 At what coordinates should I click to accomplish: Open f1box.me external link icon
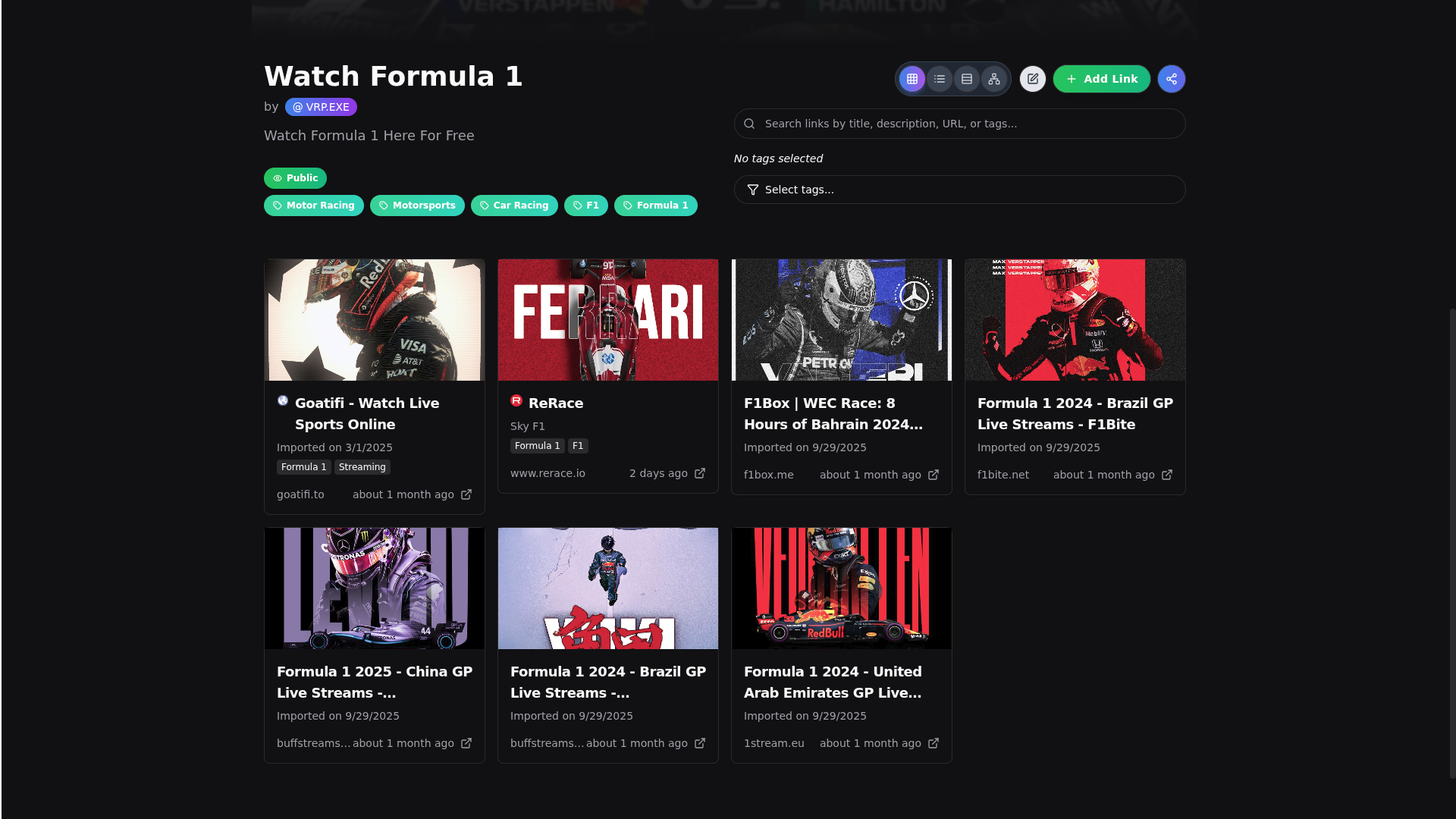click(x=934, y=475)
